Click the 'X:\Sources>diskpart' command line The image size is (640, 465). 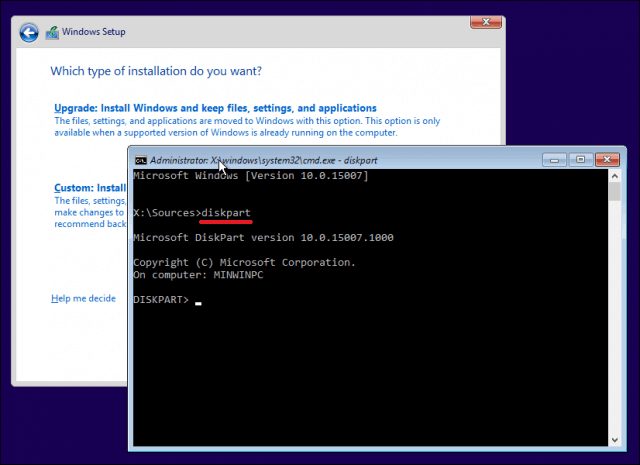[192, 213]
